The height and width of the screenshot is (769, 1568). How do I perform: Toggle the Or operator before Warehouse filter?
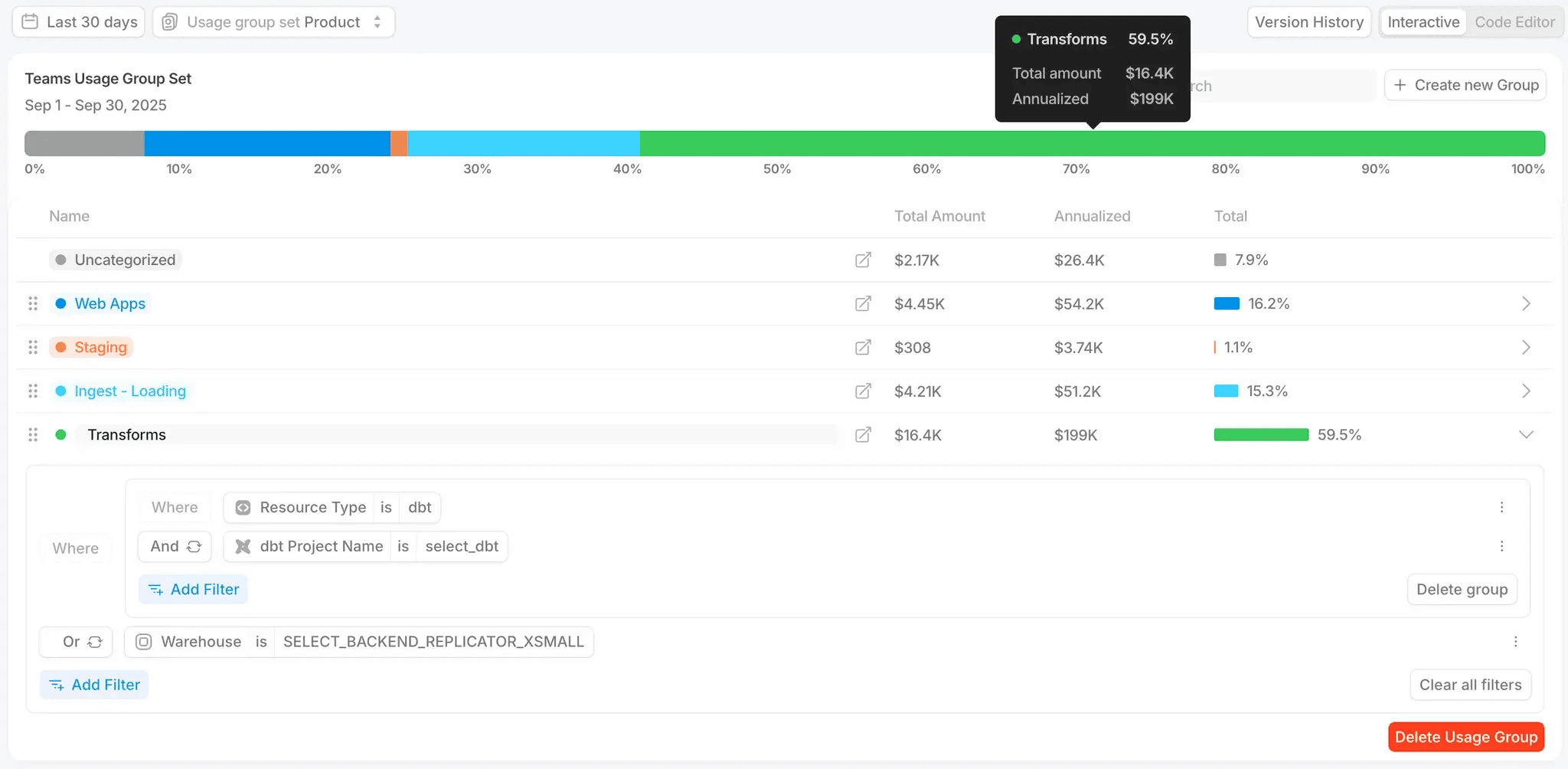[x=76, y=642]
